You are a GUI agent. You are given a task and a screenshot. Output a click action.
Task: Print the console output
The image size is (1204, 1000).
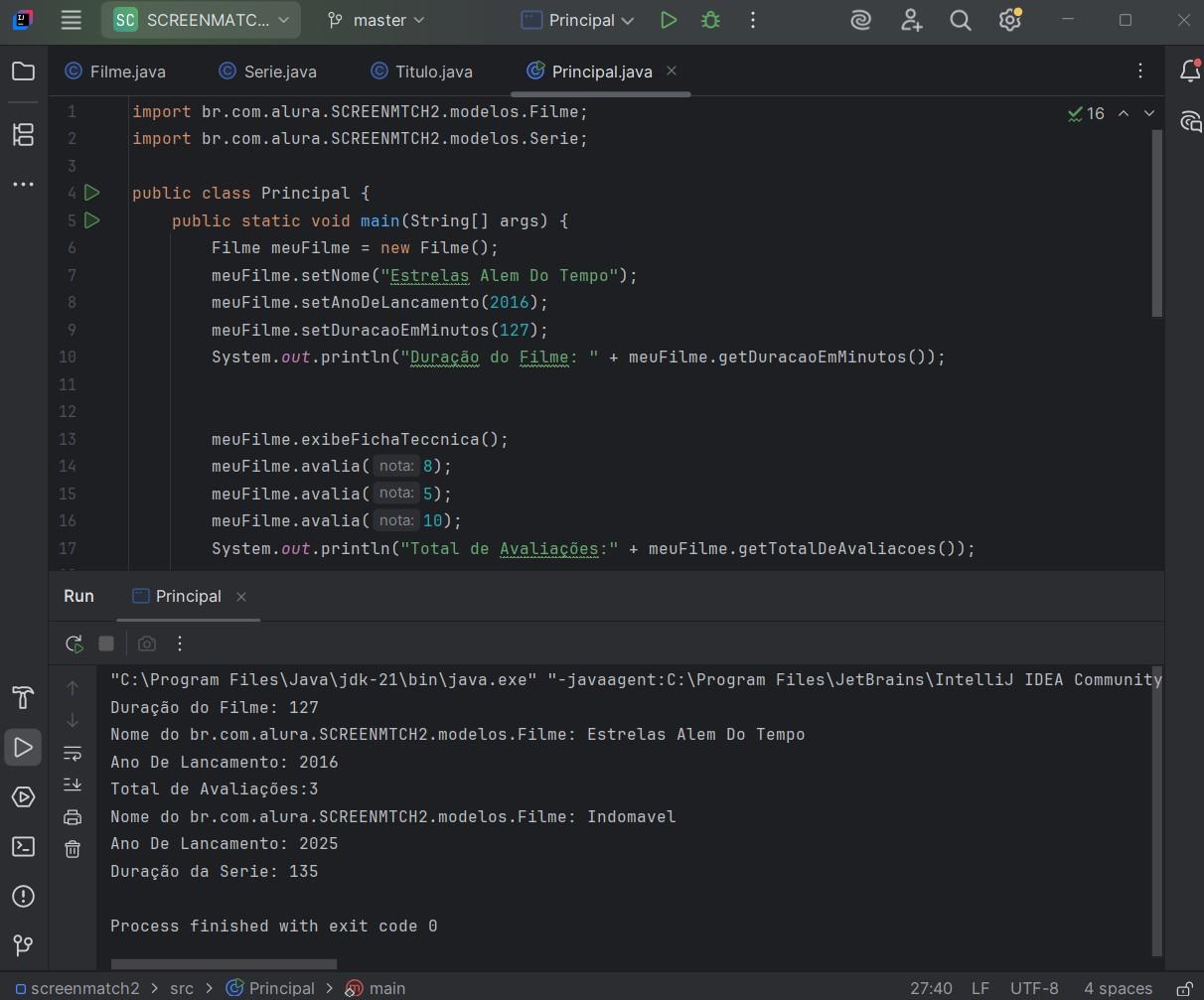[73, 817]
